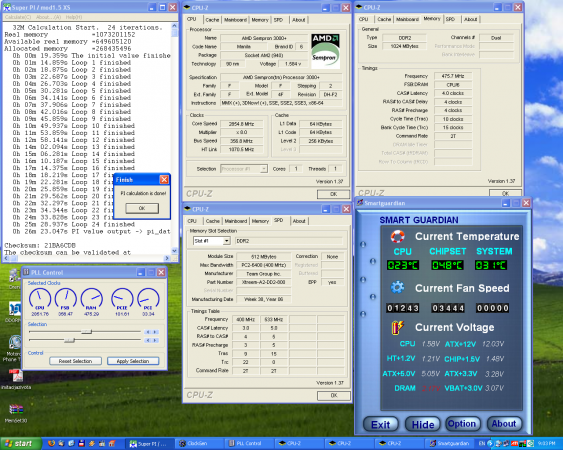The image size is (563, 450).
Task: Click Exit in Smart Guardian
Action: point(381,425)
